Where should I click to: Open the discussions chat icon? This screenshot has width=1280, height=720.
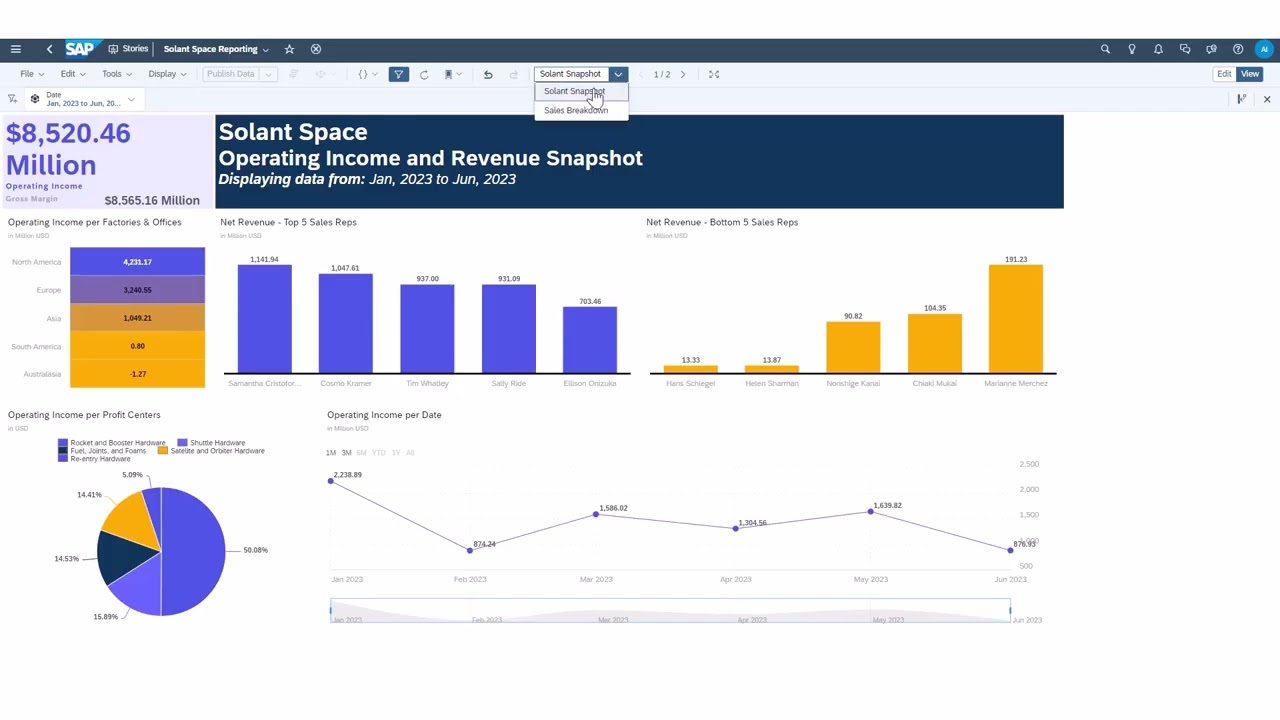click(1185, 49)
